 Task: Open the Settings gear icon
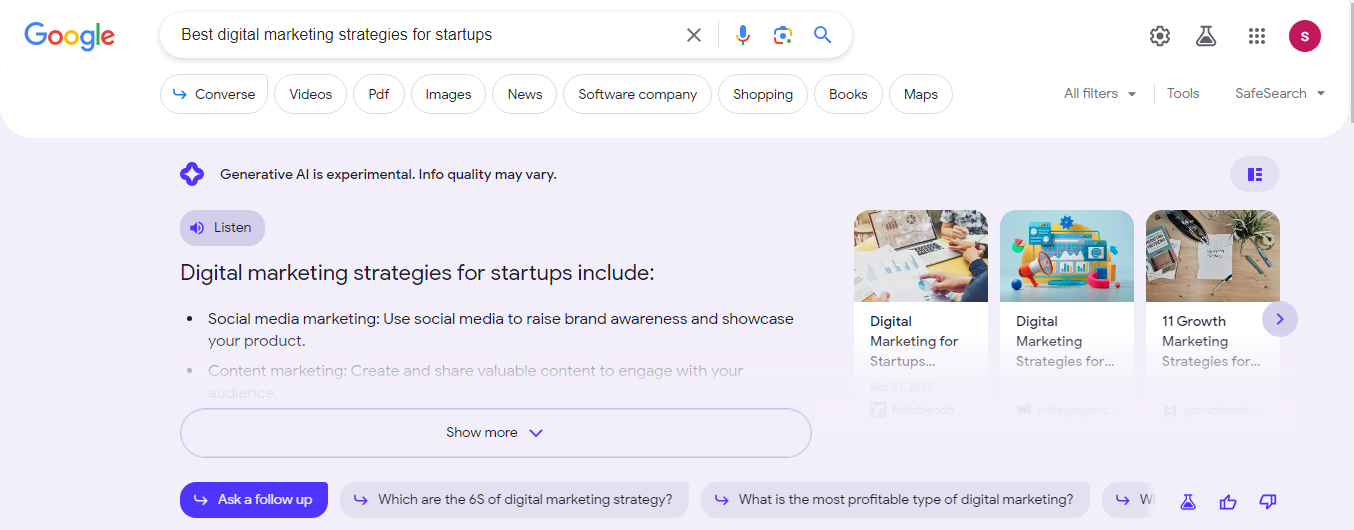[x=1159, y=36]
